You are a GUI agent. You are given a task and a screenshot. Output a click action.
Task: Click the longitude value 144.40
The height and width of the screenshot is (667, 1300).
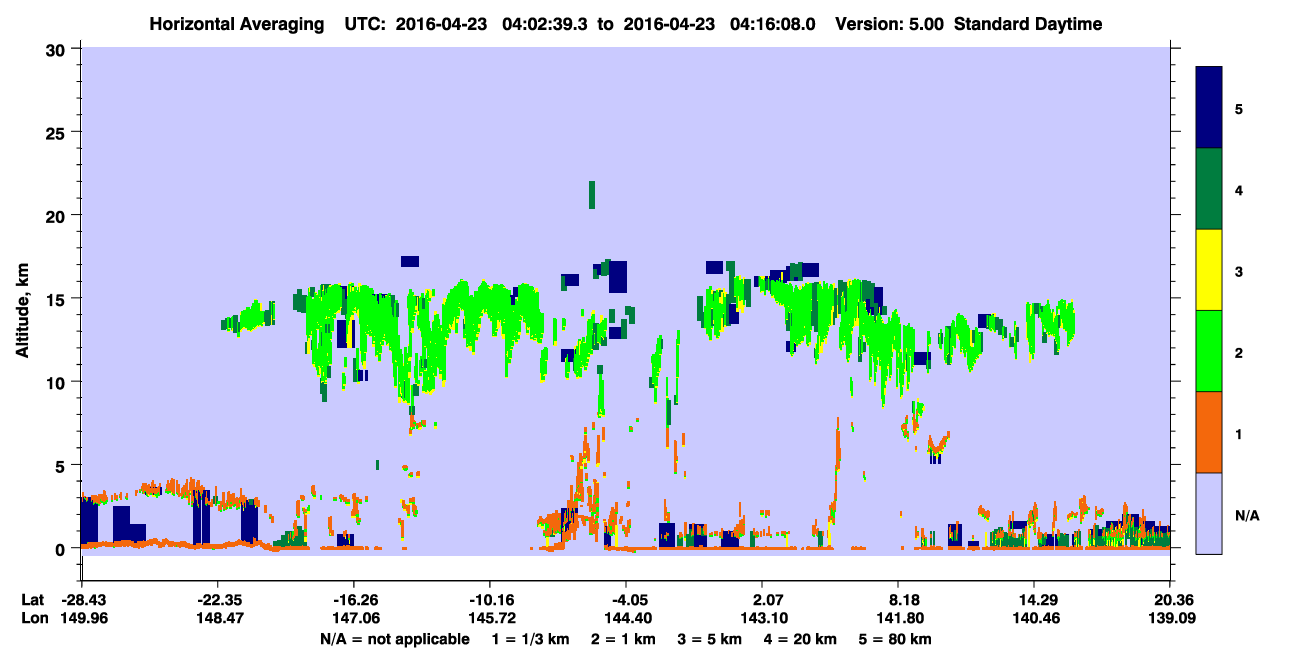point(626,619)
